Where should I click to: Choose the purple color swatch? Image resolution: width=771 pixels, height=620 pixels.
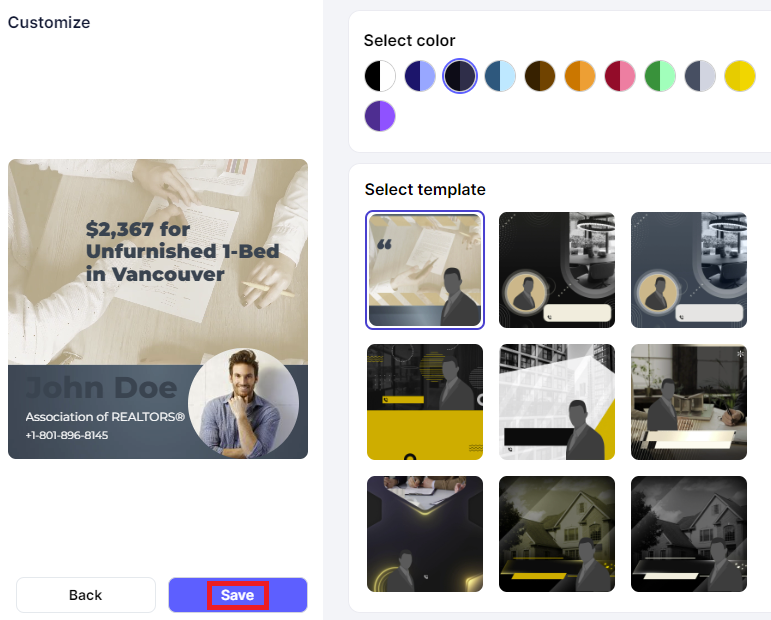coord(380,116)
